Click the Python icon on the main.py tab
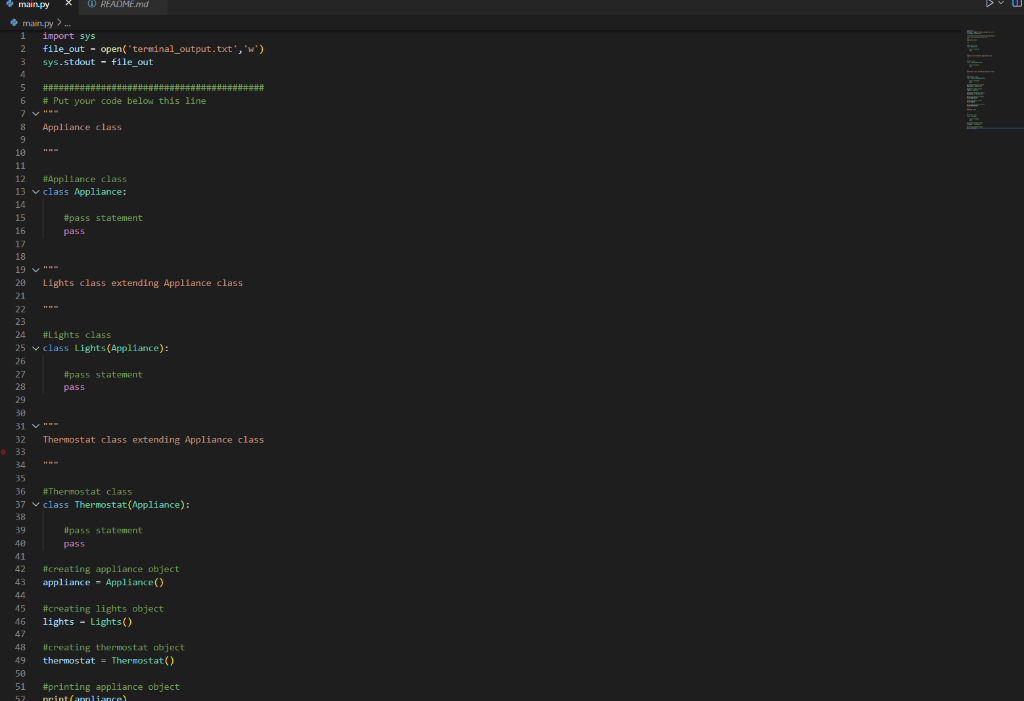 pyautogui.click(x=8, y=4)
